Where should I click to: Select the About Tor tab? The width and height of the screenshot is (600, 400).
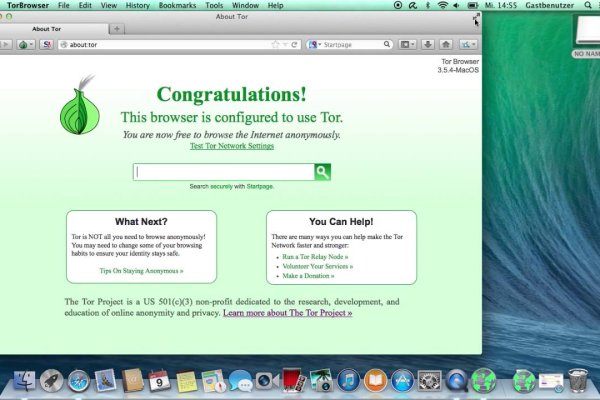[x=47, y=29]
